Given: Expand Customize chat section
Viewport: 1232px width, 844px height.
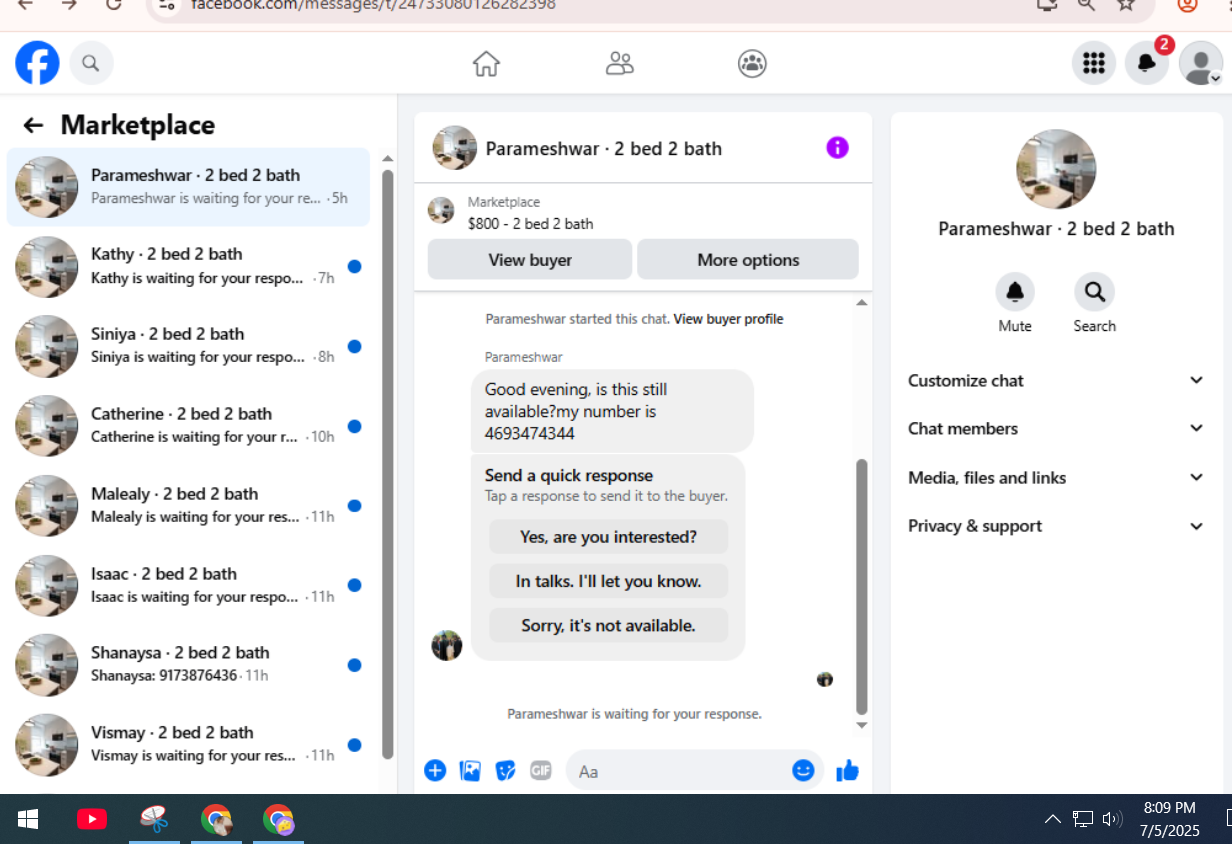Looking at the screenshot, I should pos(1056,381).
